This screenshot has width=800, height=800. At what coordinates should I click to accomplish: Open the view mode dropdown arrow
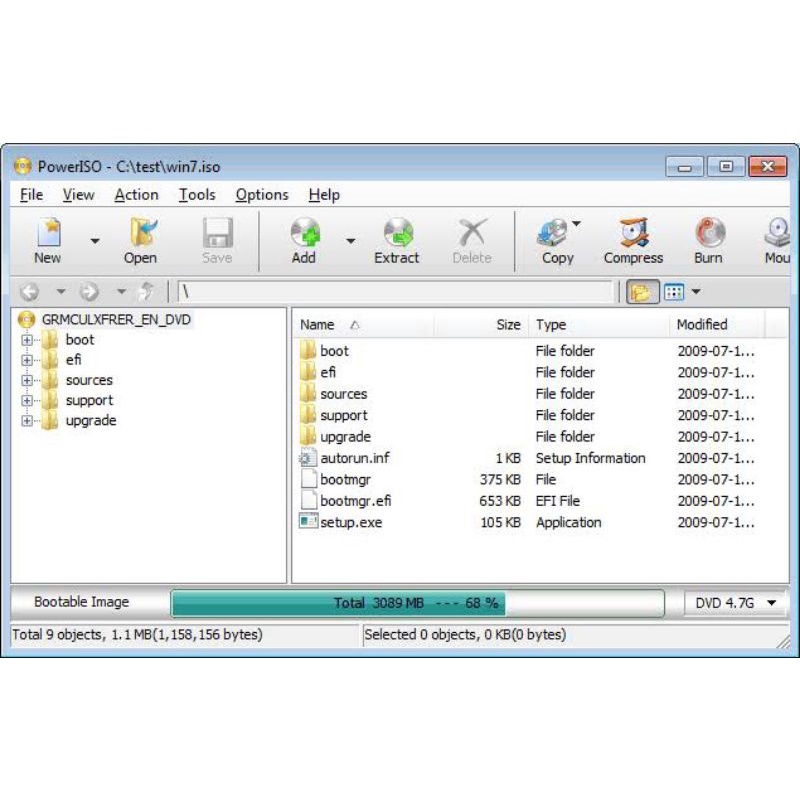(696, 292)
